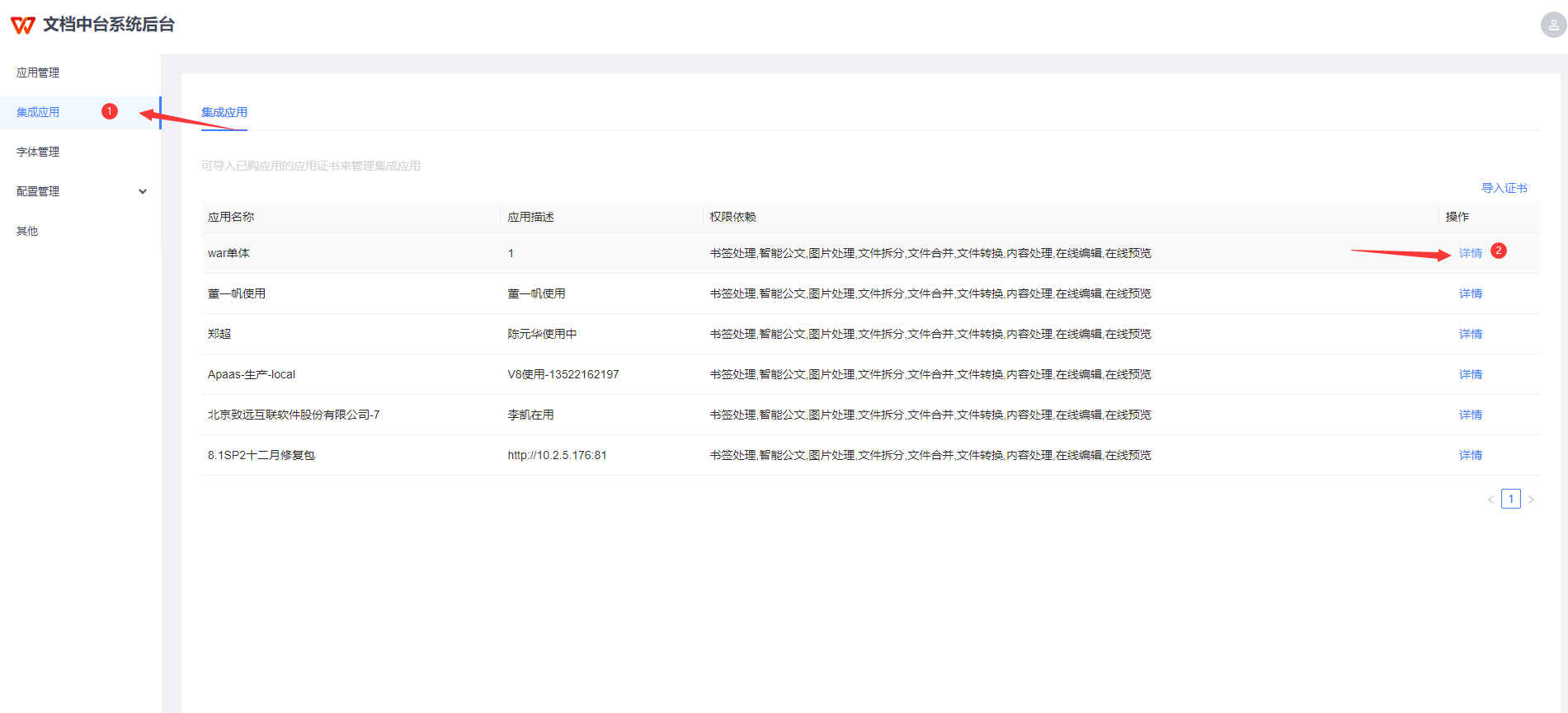
Task: Click the 权限依赖 column header
Action: coord(732,217)
